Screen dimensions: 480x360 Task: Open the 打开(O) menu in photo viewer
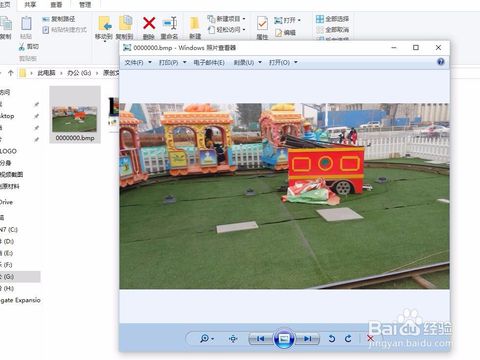pos(283,62)
